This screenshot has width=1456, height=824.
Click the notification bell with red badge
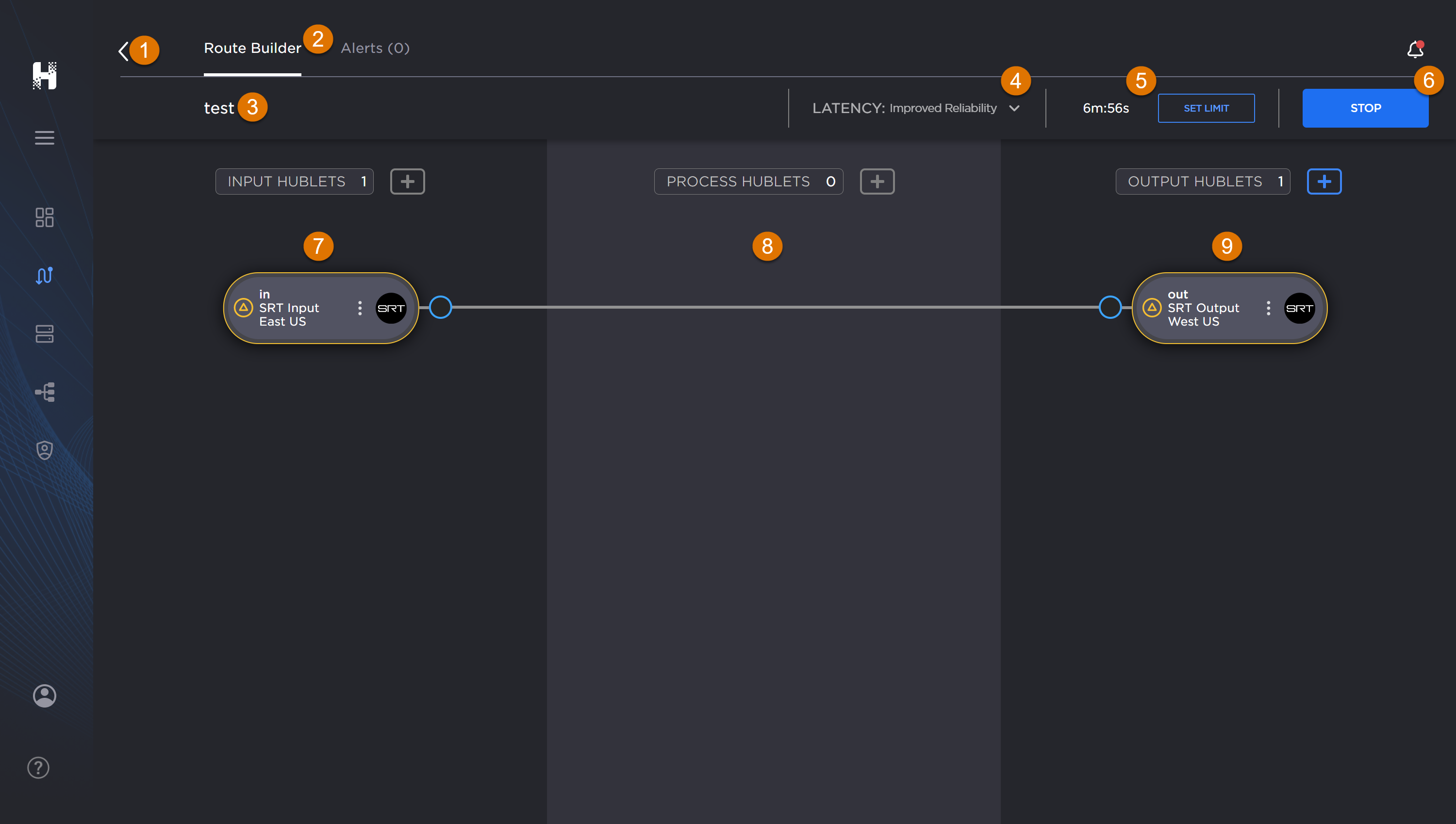tap(1415, 50)
